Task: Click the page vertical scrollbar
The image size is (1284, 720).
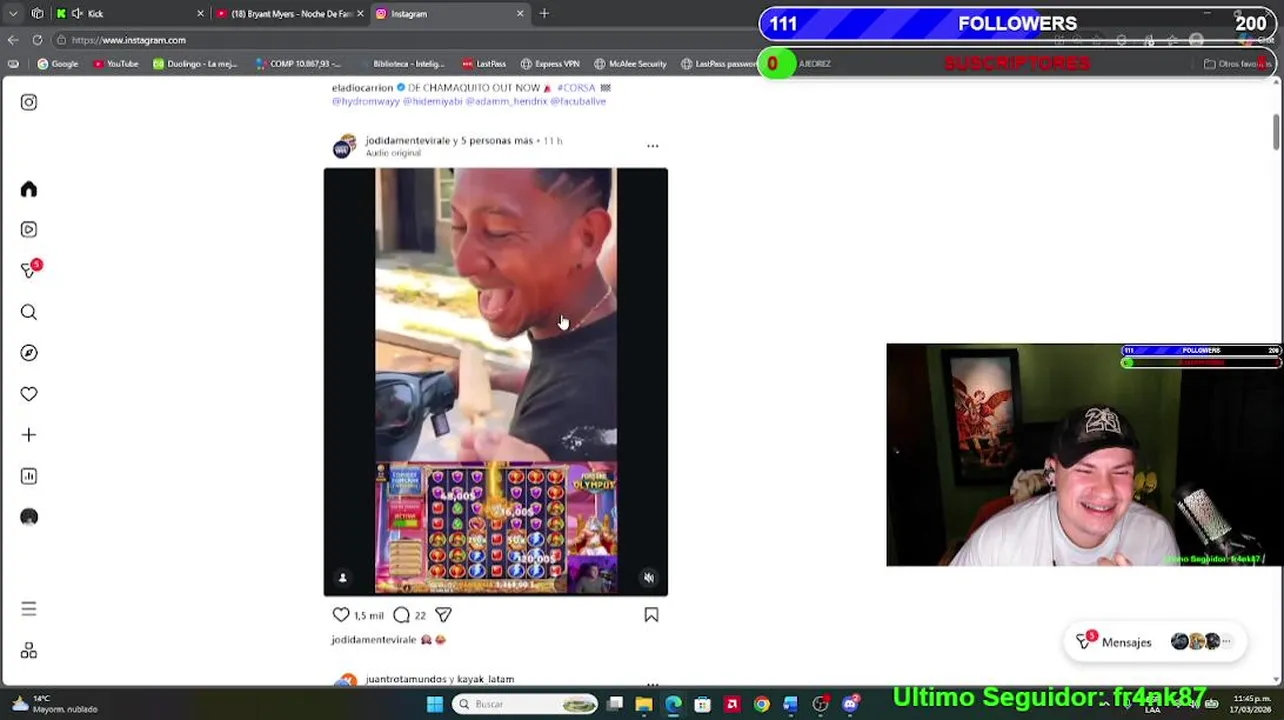Action: click(1276, 132)
